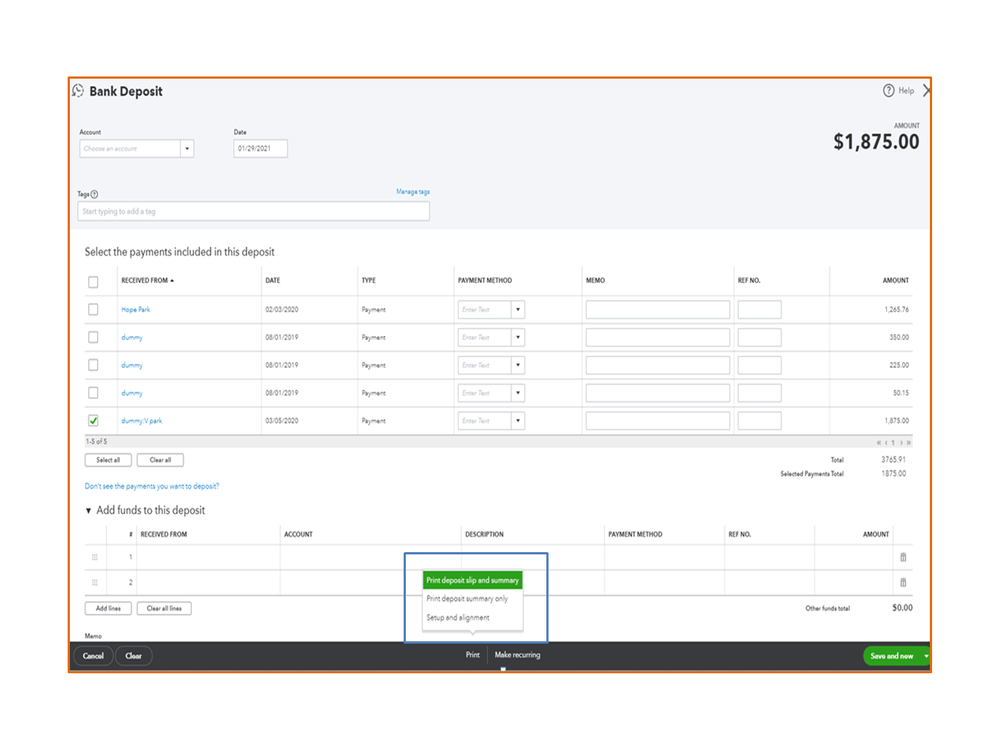The image size is (999, 749).
Task: Click the Help question mark icon
Action: pyautogui.click(x=888, y=90)
